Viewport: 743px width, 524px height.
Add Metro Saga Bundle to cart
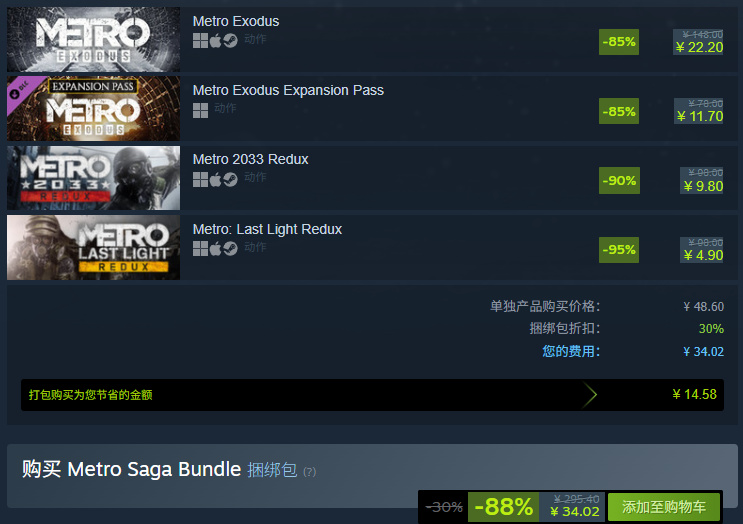[x=663, y=507]
